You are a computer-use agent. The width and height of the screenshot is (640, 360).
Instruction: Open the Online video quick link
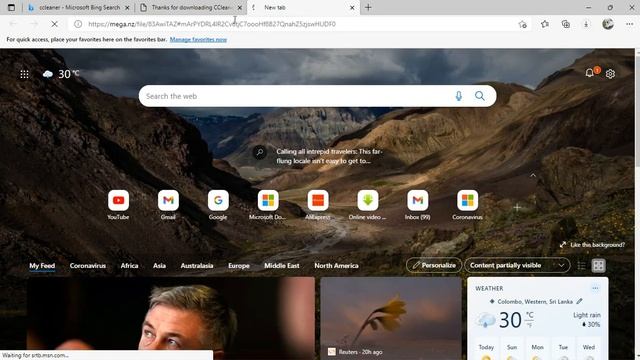click(x=367, y=205)
